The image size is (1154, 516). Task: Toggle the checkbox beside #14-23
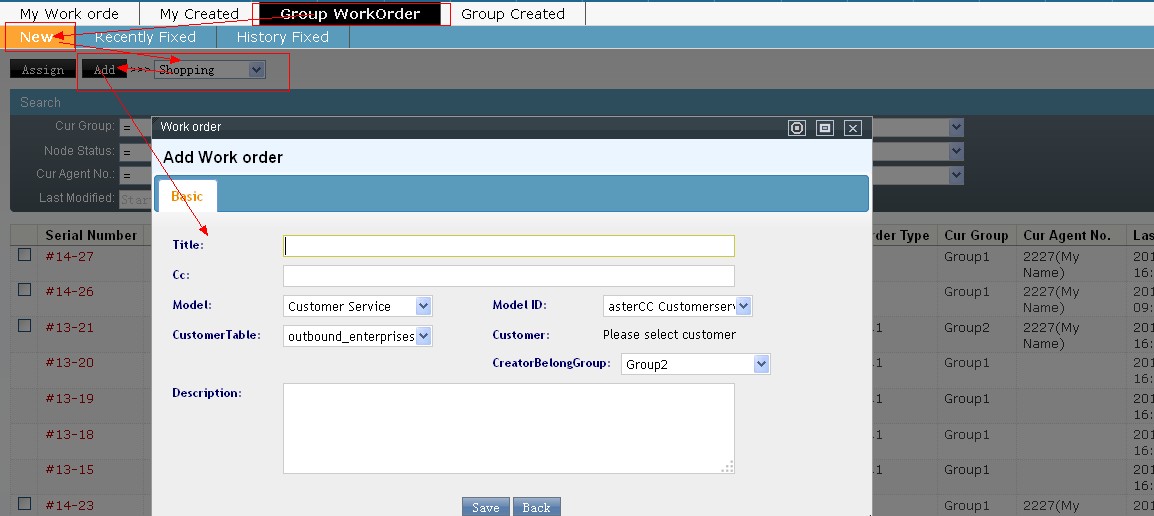[x=25, y=504]
